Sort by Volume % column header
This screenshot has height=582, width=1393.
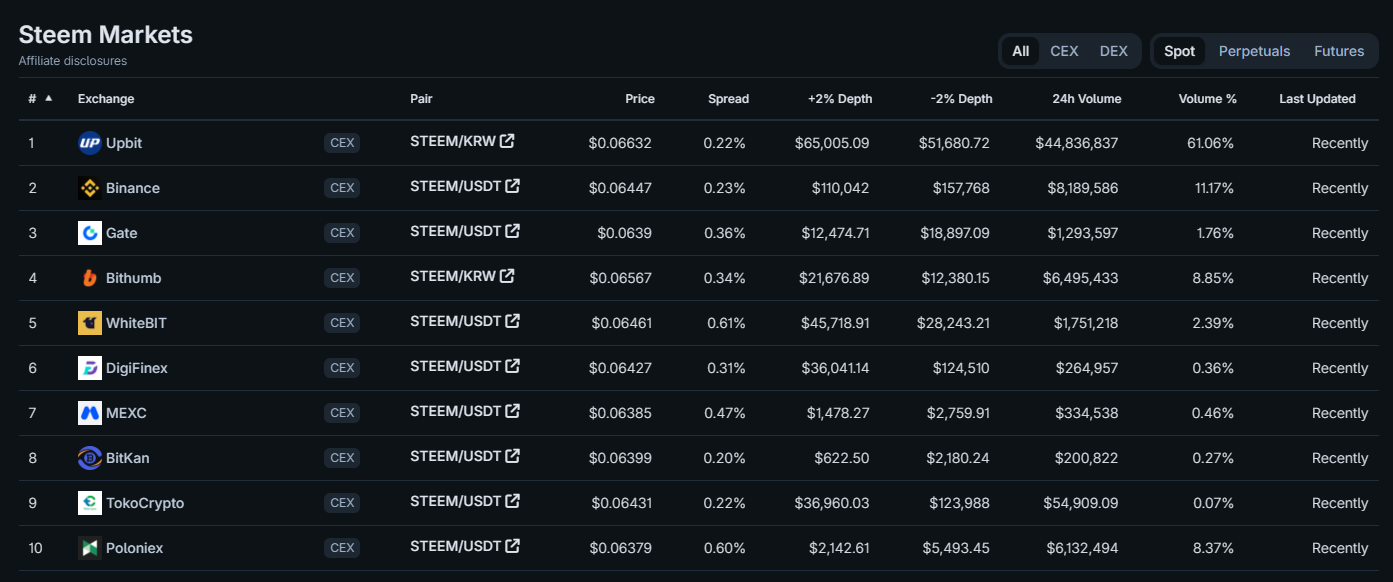(x=1208, y=99)
